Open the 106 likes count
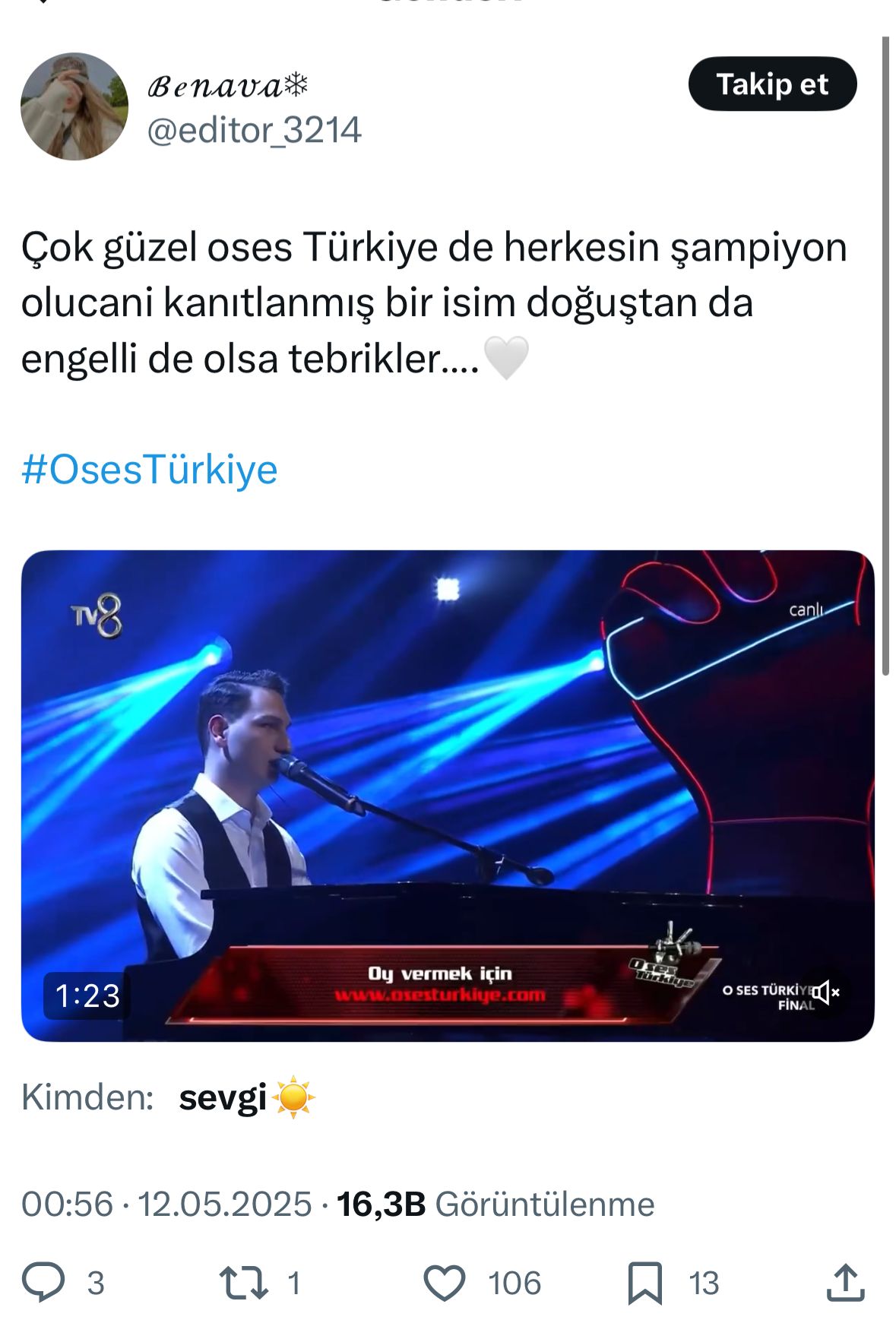The image size is (896, 1339). [x=514, y=1284]
